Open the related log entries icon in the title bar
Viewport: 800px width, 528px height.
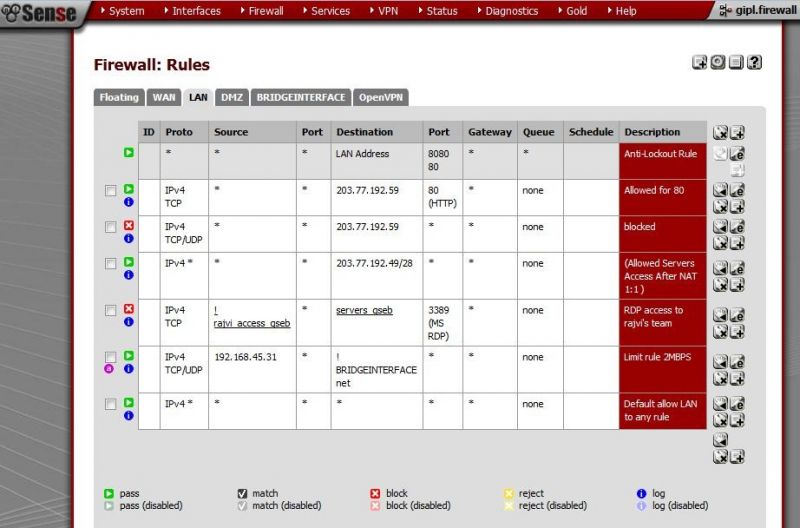click(x=736, y=62)
